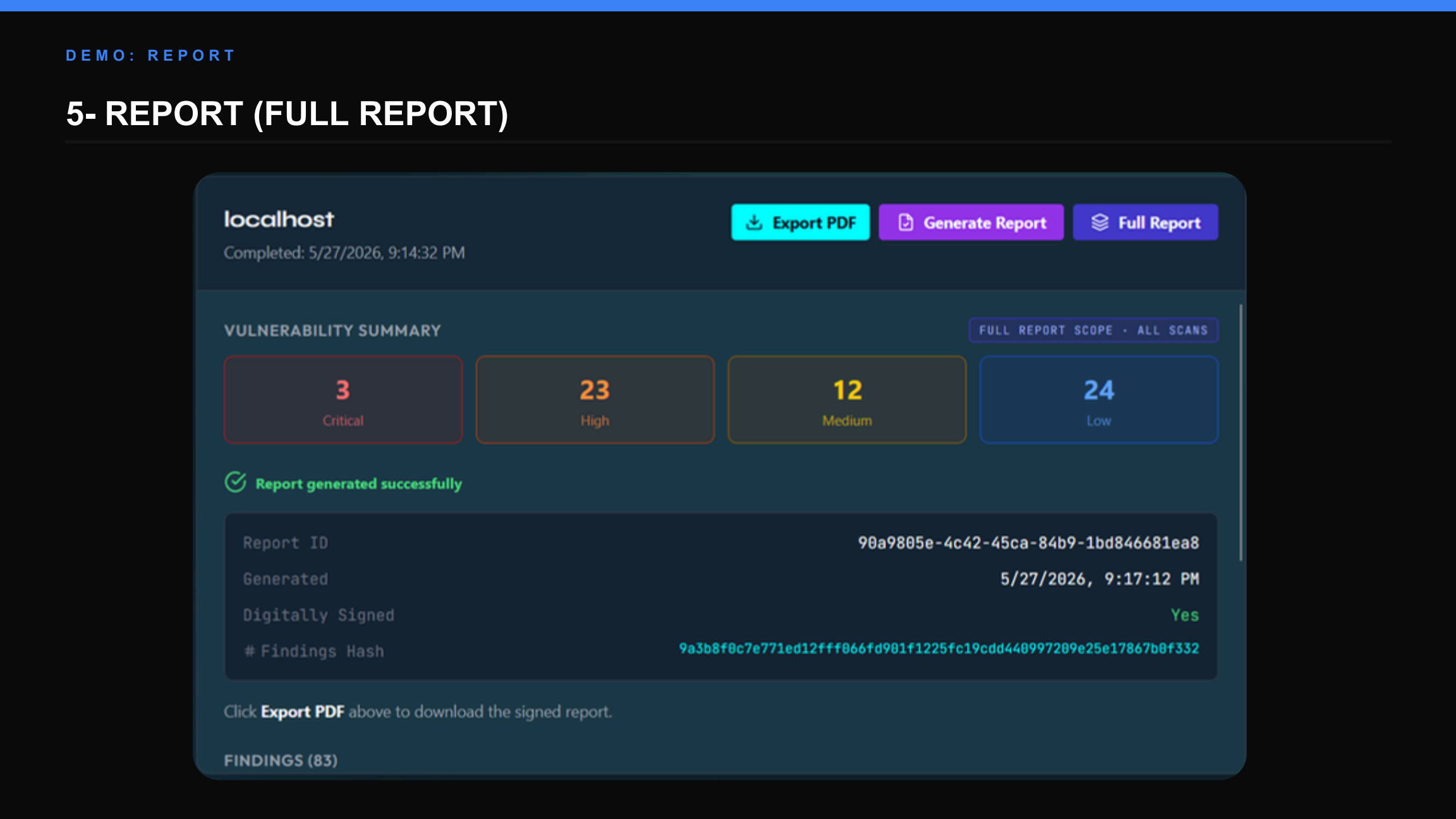Screen dimensions: 1456x819
Task: Click the download icon on Export PDF
Action: 755,222
